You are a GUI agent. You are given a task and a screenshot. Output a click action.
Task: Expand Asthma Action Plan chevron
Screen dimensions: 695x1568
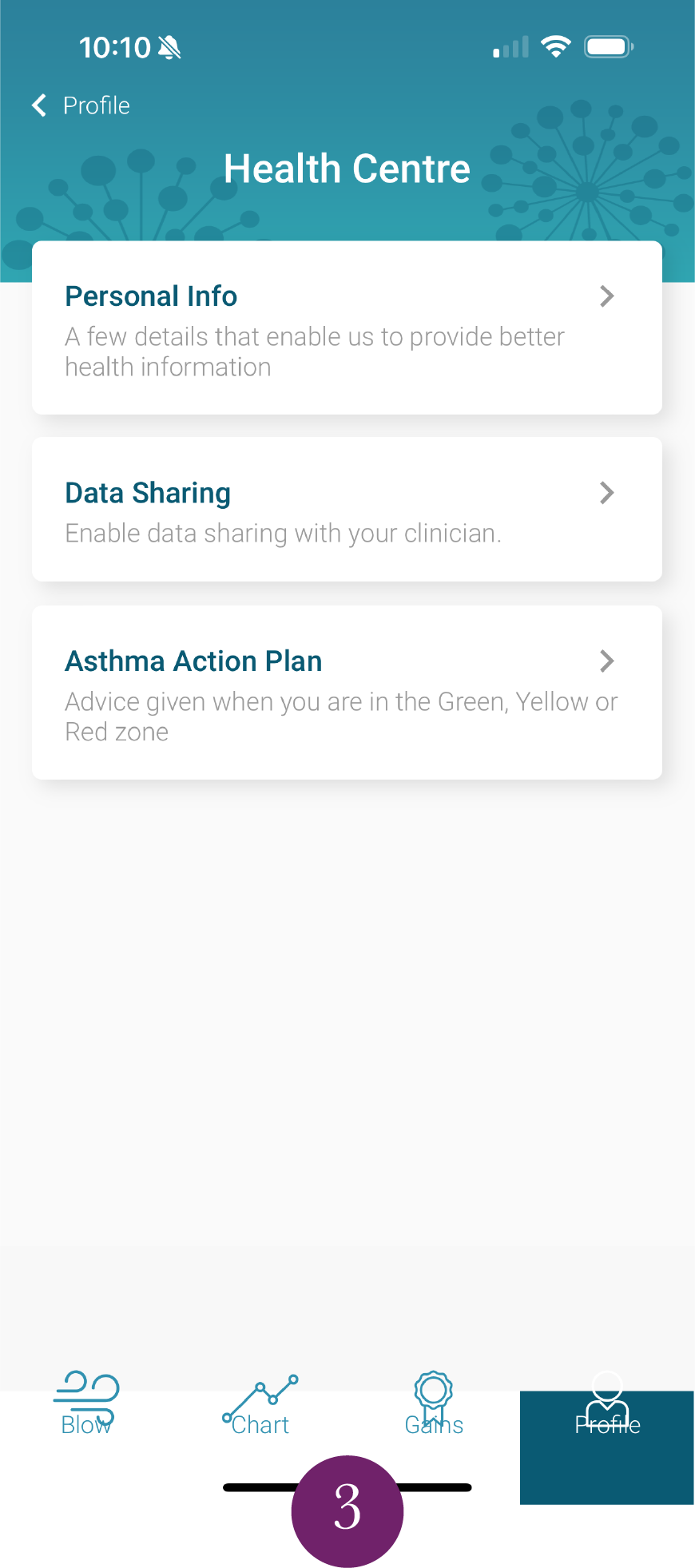607,661
